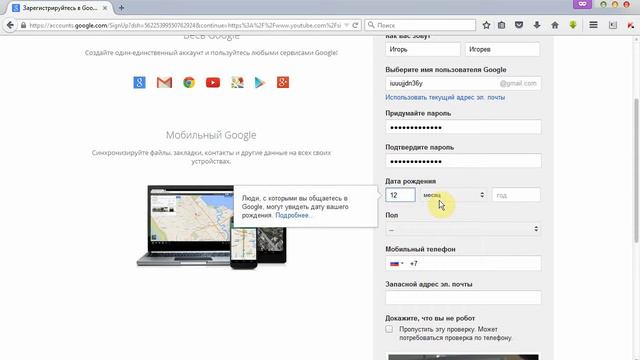Click the green download helper arrow icon
Viewport: 640px width, 360px height.
click(573, 25)
